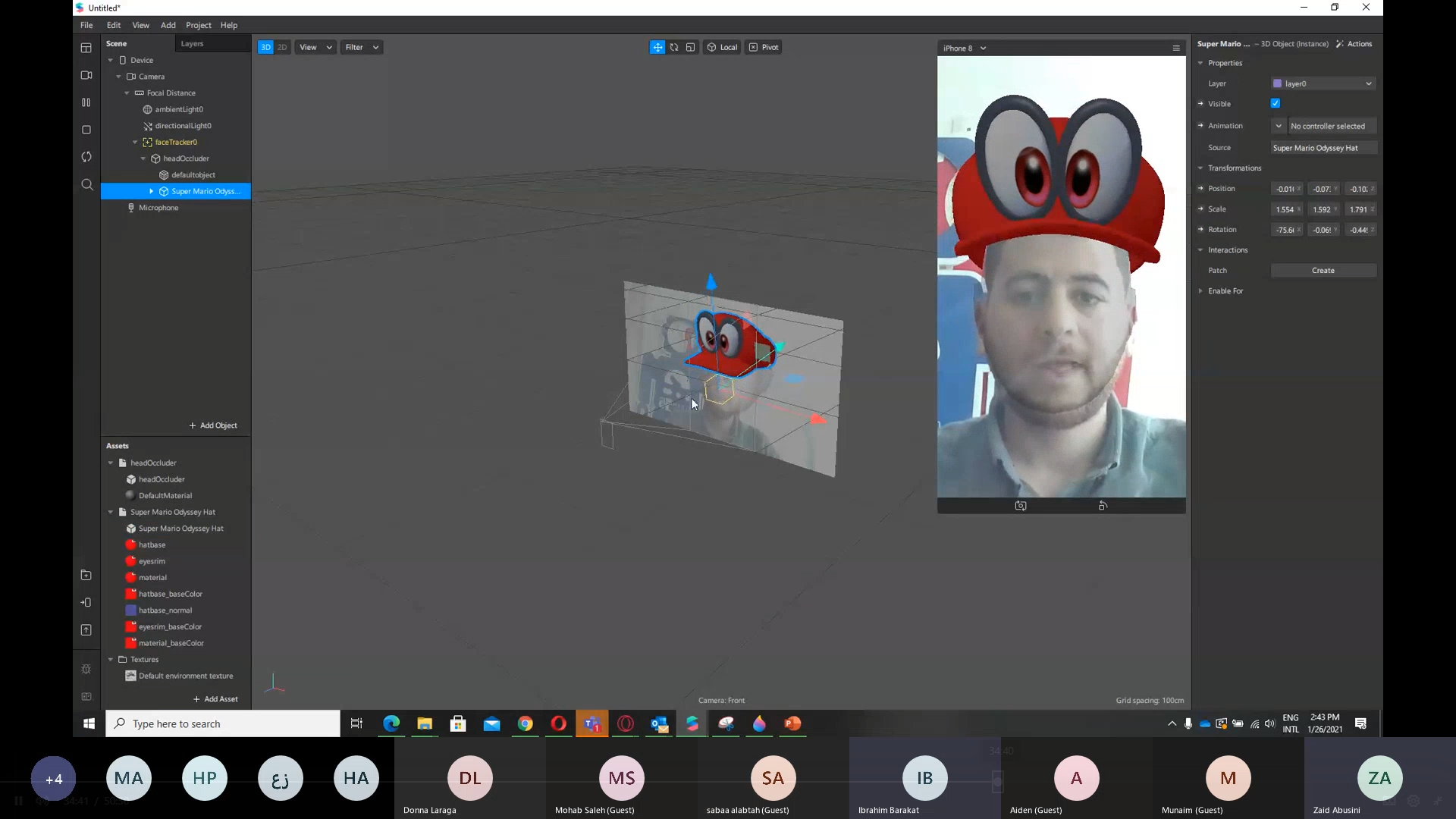Show the +4 more participants
This screenshot has width=1456, height=819.
(53, 778)
